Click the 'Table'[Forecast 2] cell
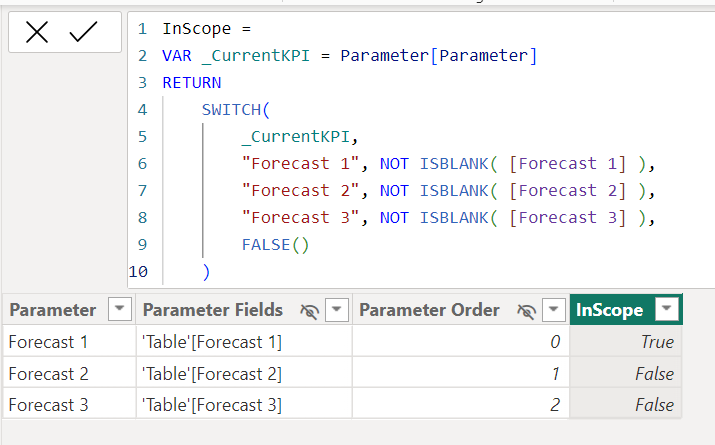 pos(244,373)
